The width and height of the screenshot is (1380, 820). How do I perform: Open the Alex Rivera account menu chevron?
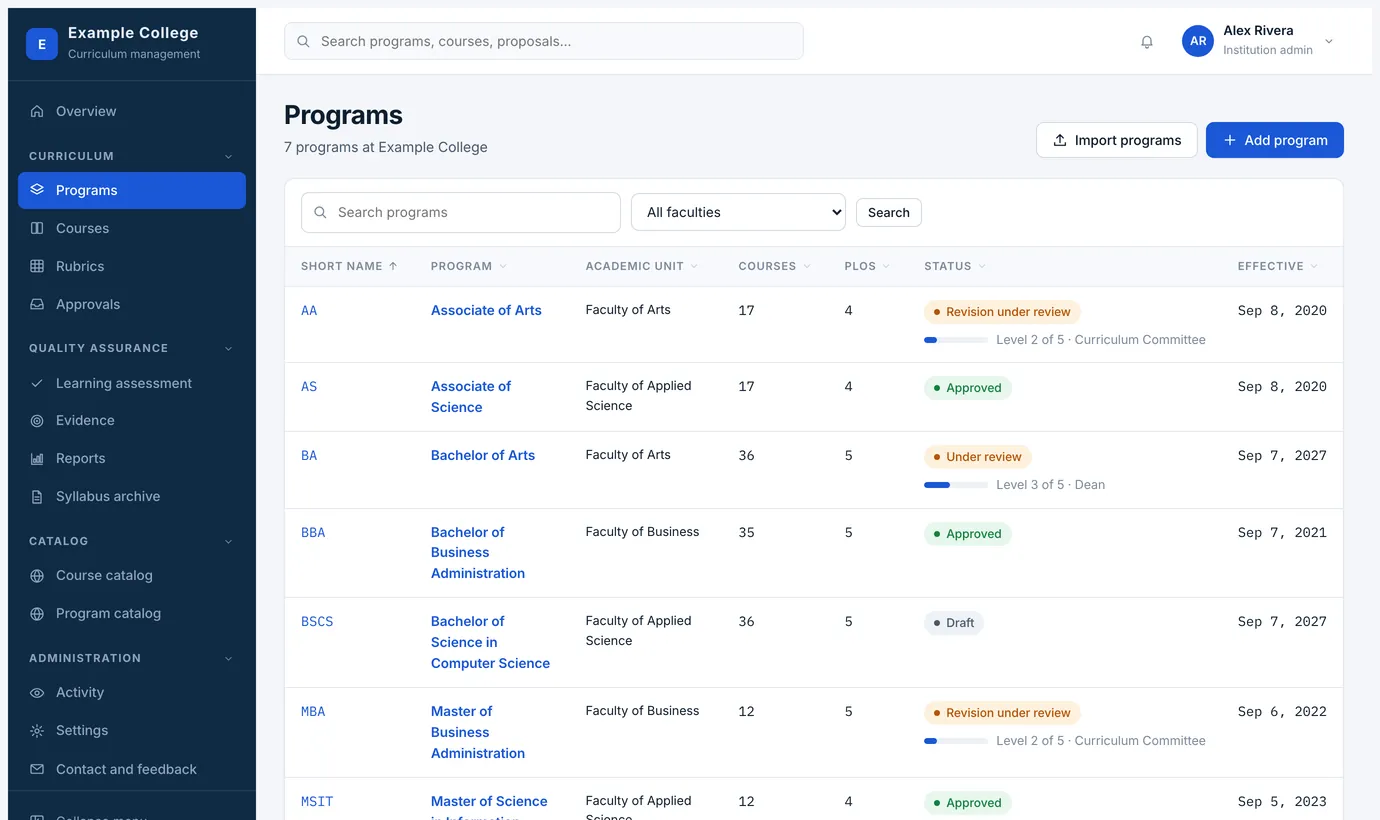[x=1329, y=41]
